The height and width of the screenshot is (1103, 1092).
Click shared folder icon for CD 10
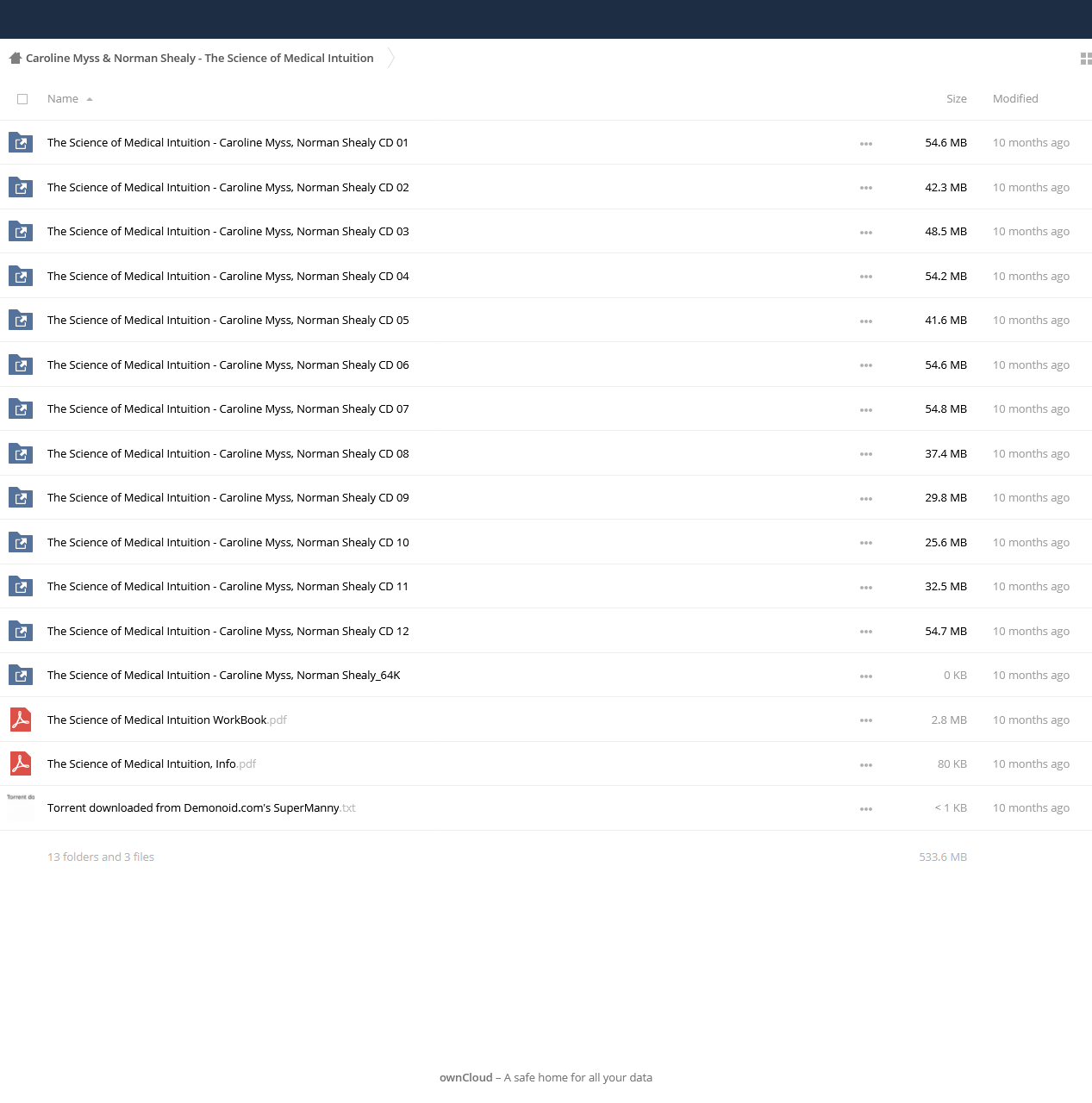pos(21,542)
